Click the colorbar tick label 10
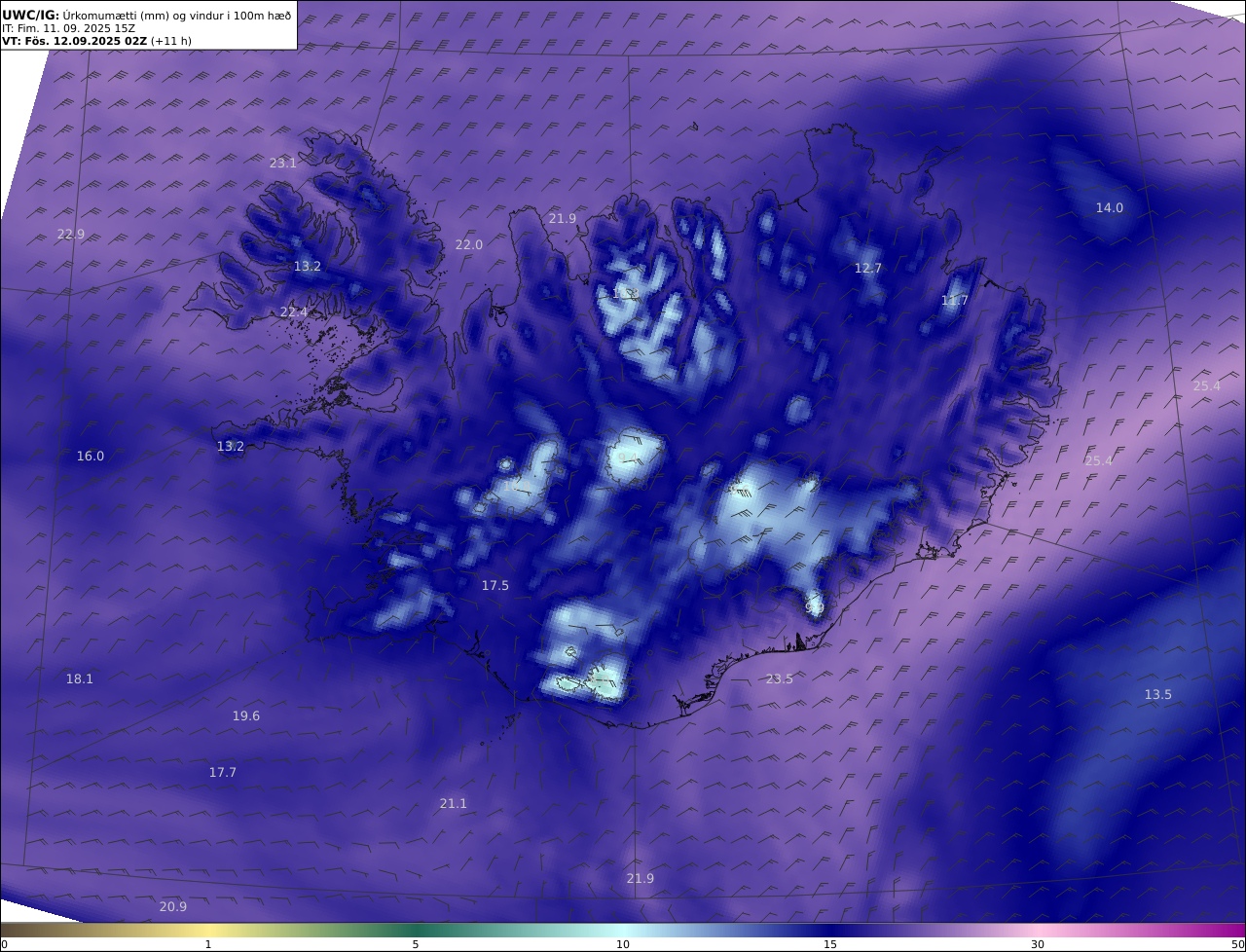The height and width of the screenshot is (952, 1246). 623,945
